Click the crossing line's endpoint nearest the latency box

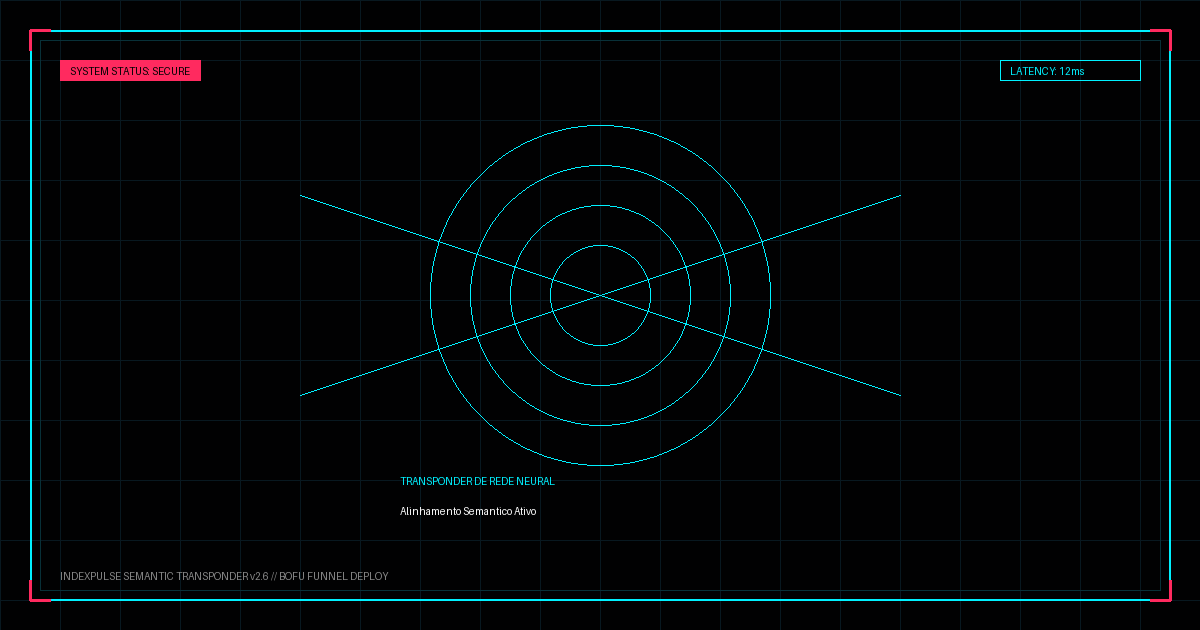(900, 195)
